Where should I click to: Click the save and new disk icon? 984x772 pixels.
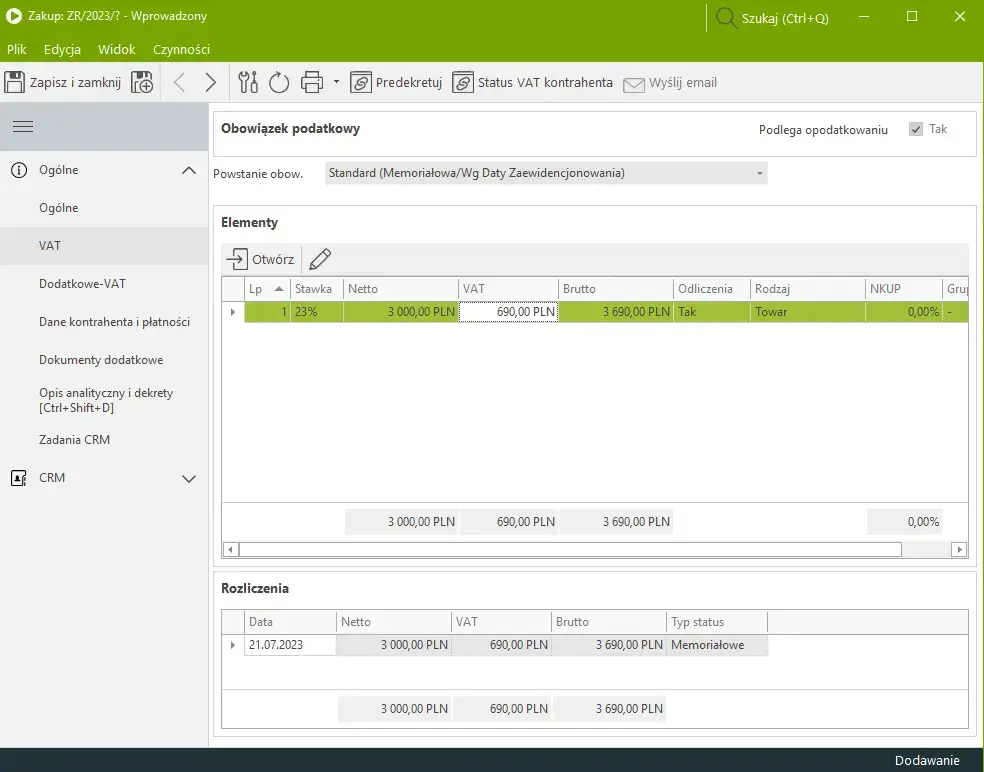click(x=142, y=83)
